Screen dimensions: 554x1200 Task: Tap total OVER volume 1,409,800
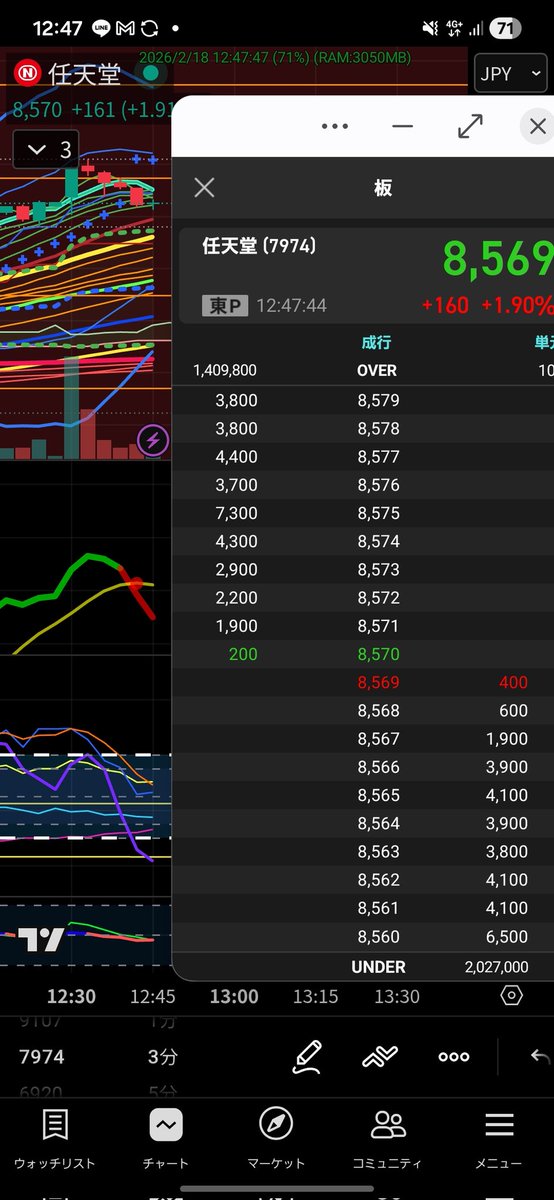(x=225, y=370)
